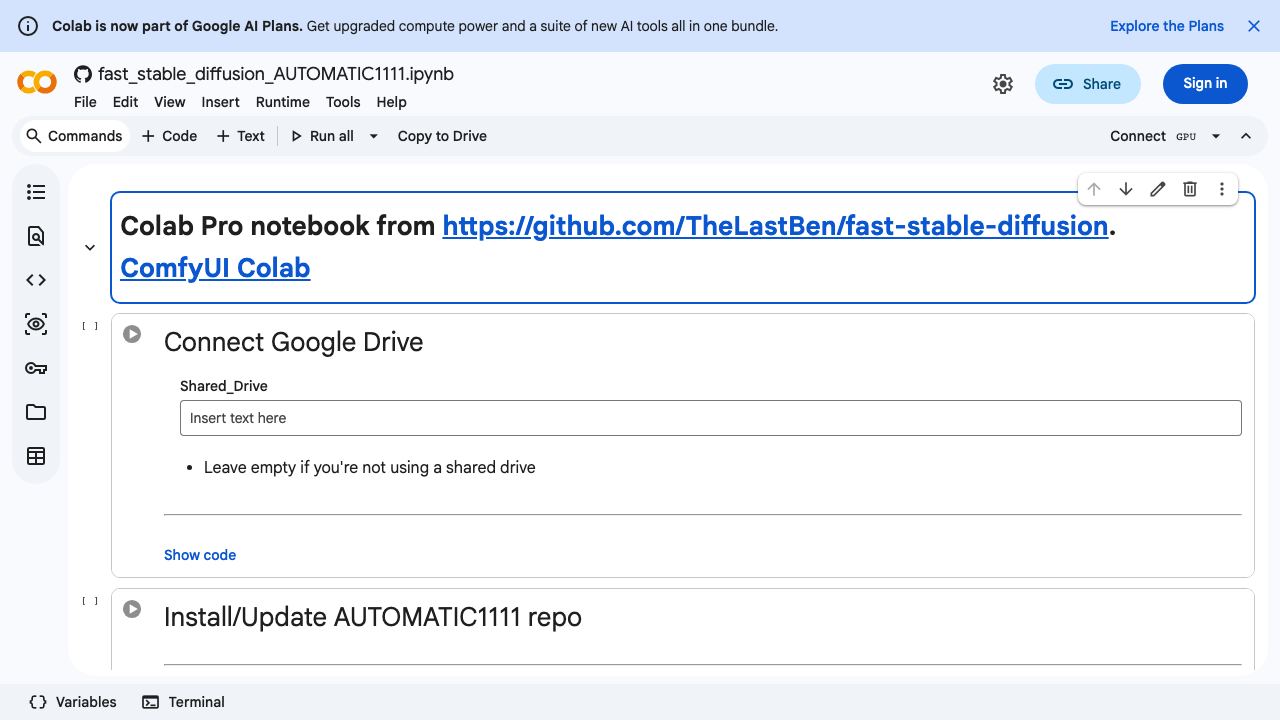Click the Colab logo
Screen dimensions: 1280x720
click(37, 83)
